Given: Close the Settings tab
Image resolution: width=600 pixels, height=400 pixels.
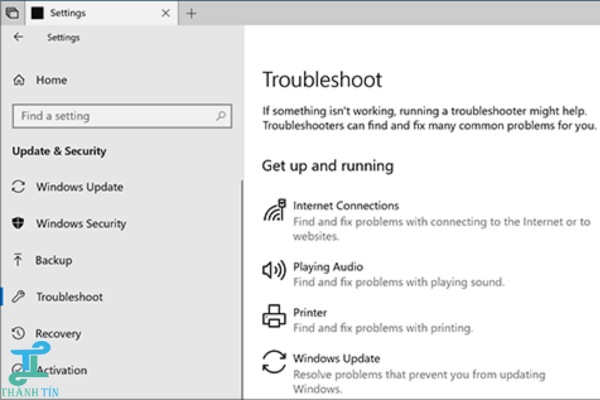Looking at the screenshot, I should coord(165,13).
